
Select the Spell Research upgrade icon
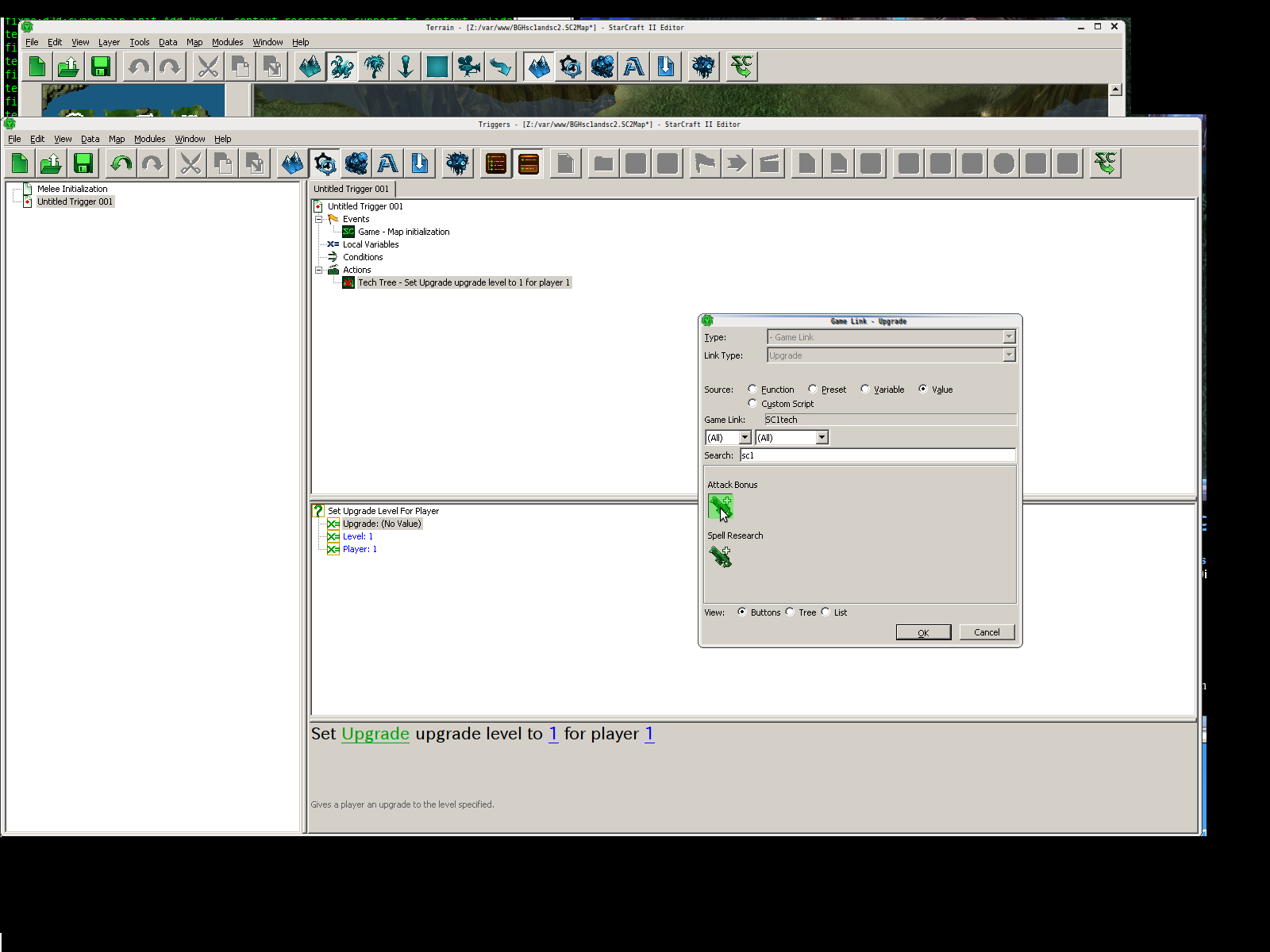pyautogui.click(x=720, y=557)
